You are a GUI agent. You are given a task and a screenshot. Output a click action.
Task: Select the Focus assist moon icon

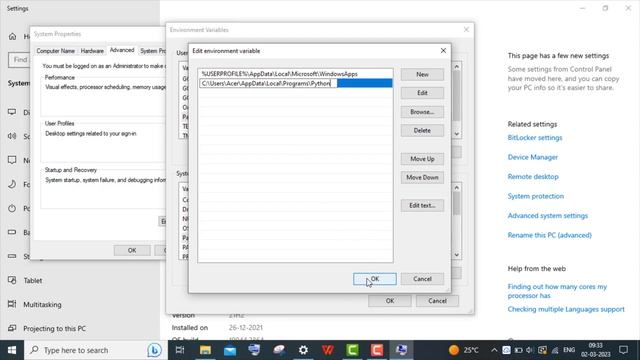click(x=12, y=184)
